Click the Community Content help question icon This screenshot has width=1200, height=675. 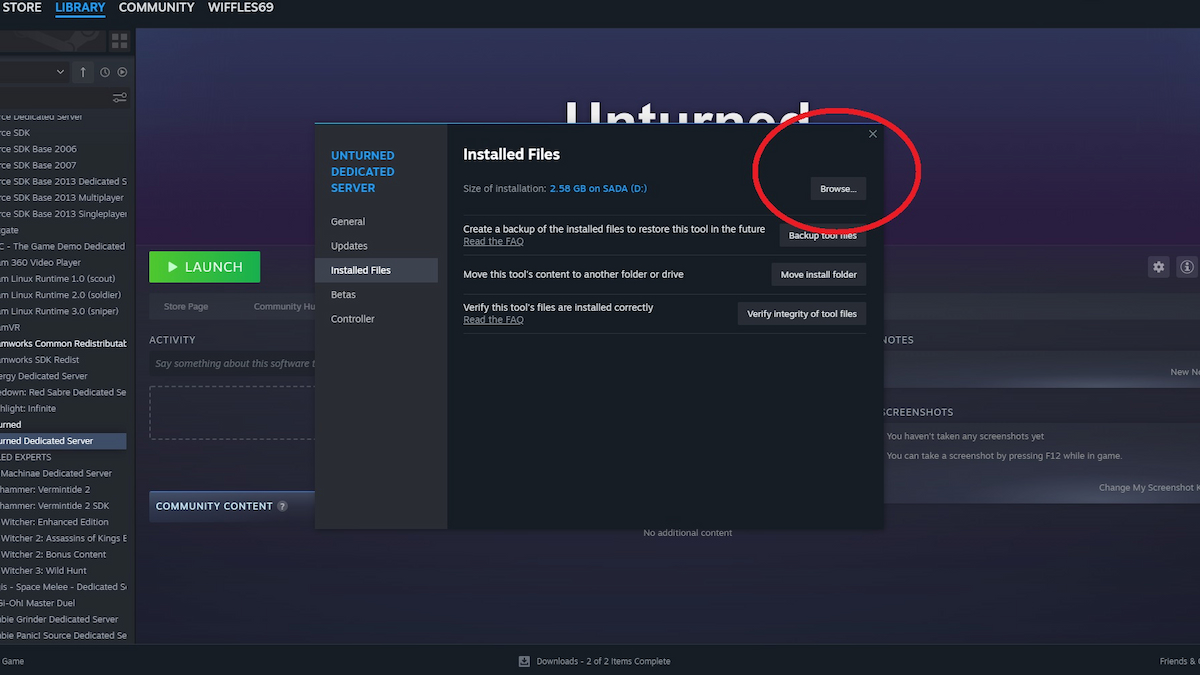coord(282,506)
